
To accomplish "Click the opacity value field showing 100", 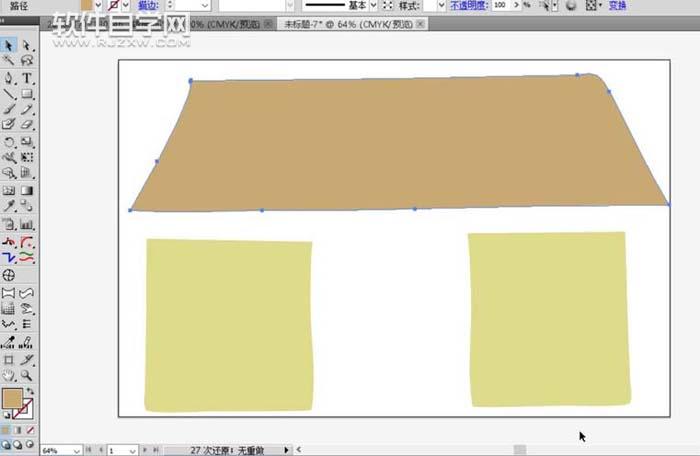I will pyautogui.click(x=500, y=5).
